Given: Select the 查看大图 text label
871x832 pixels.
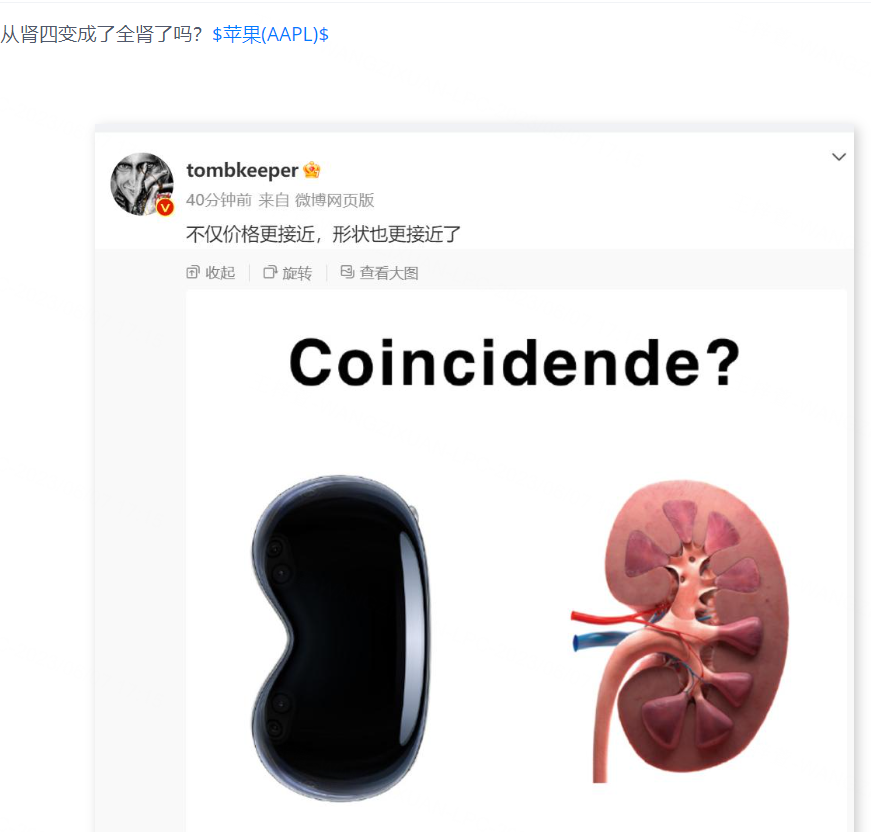Looking at the screenshot, I should (x=389, y=273).
